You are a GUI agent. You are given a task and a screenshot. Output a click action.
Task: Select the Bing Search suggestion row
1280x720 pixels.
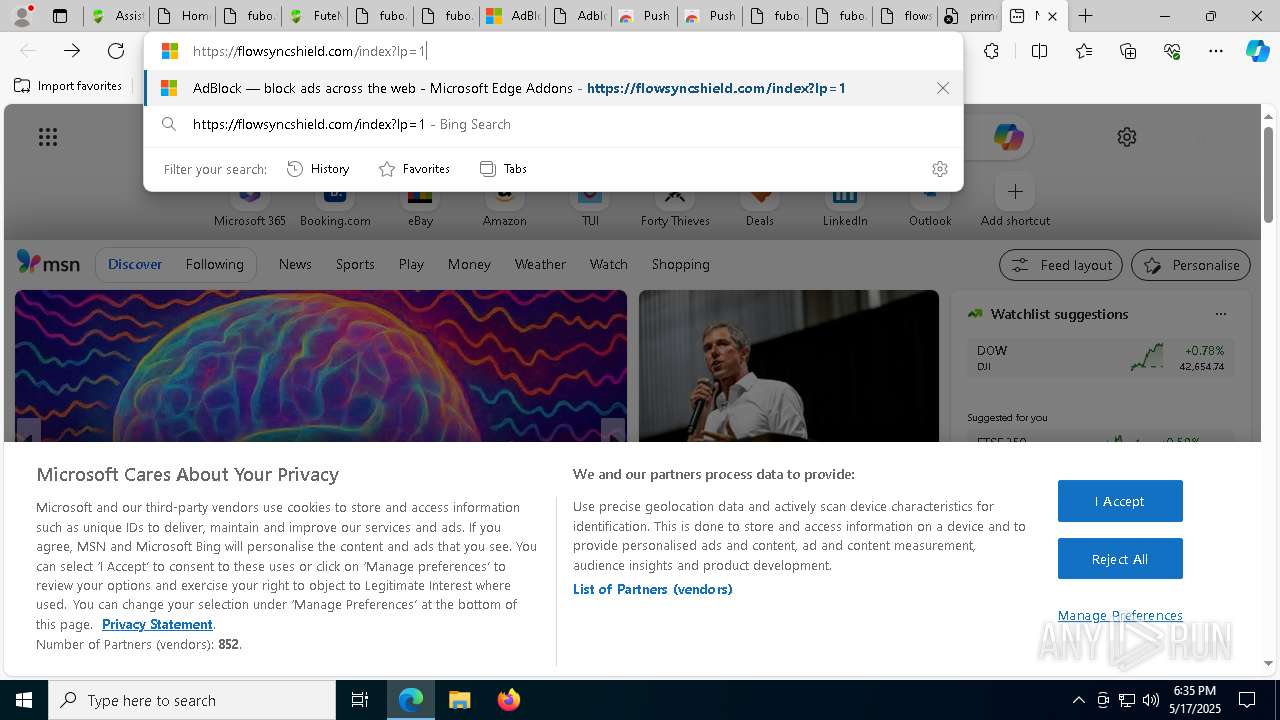click(x=553, y=124)
